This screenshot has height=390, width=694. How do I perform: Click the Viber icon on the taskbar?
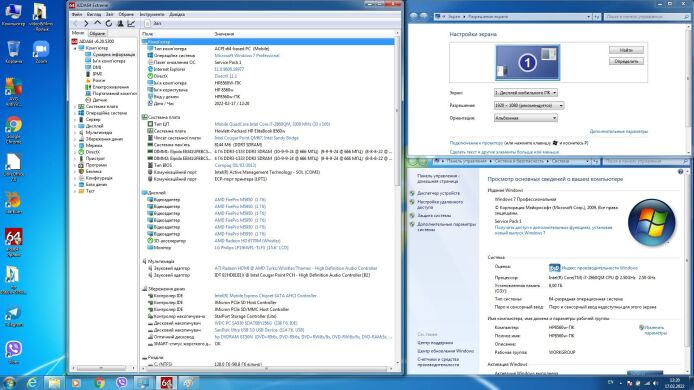[121, 382]
